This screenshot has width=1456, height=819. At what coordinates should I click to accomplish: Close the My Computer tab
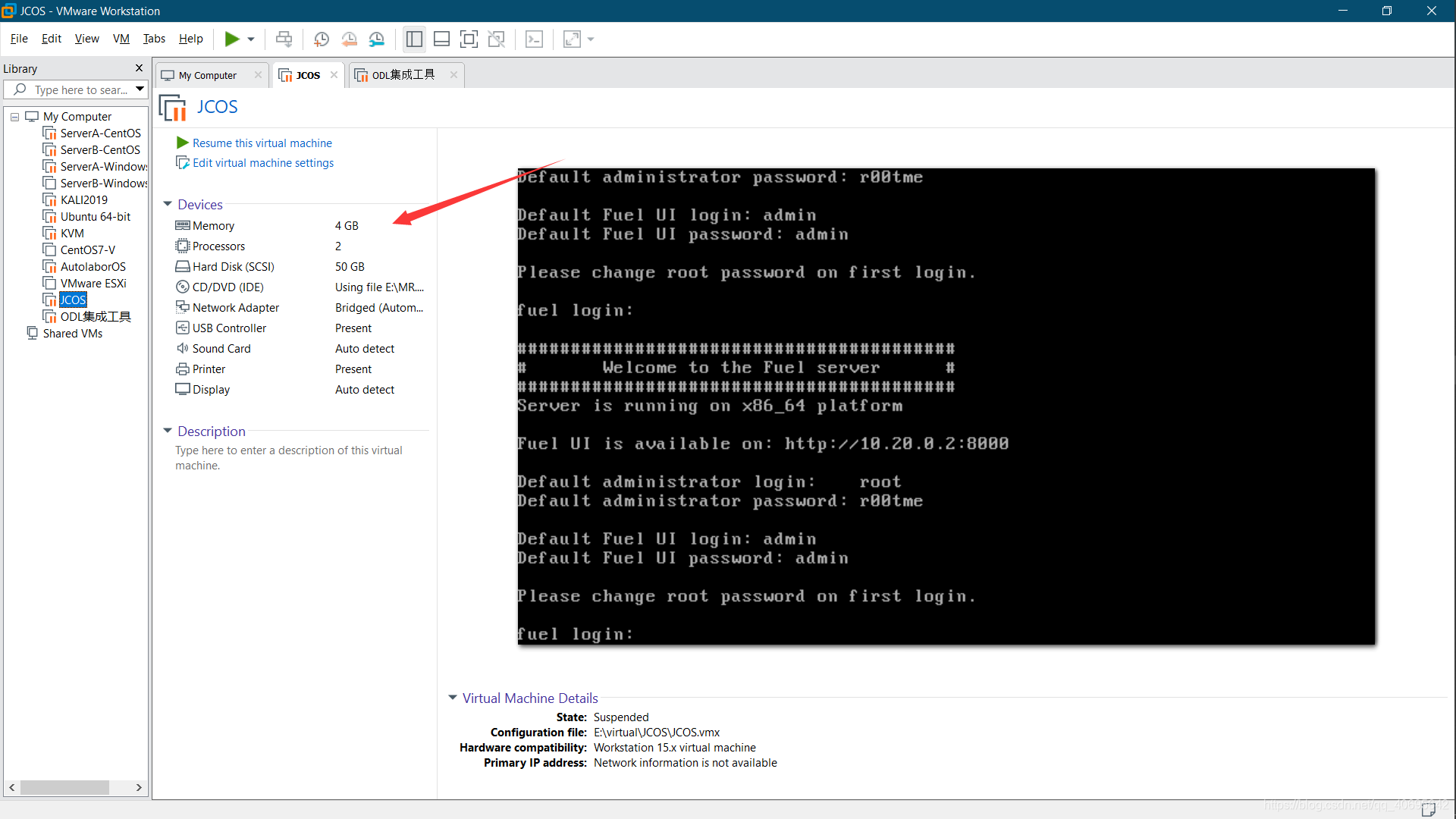(x=258, y=74)
